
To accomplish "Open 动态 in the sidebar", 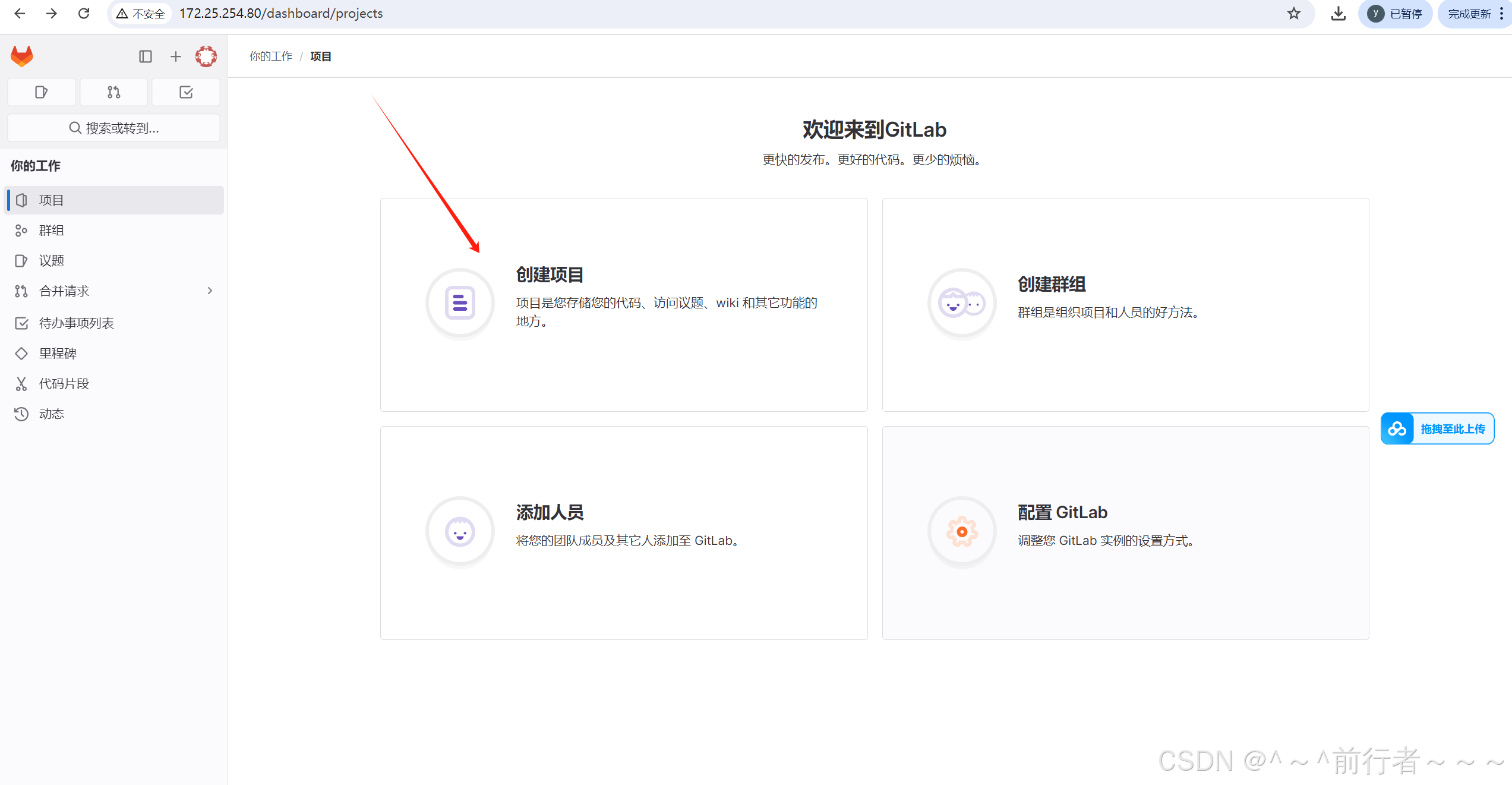I will click(x=114, y=414).
